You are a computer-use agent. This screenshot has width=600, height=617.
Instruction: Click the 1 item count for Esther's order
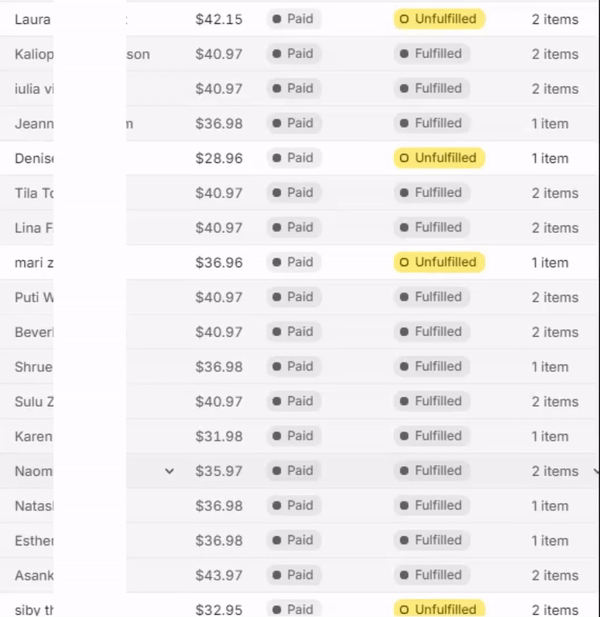pos(550,540)
